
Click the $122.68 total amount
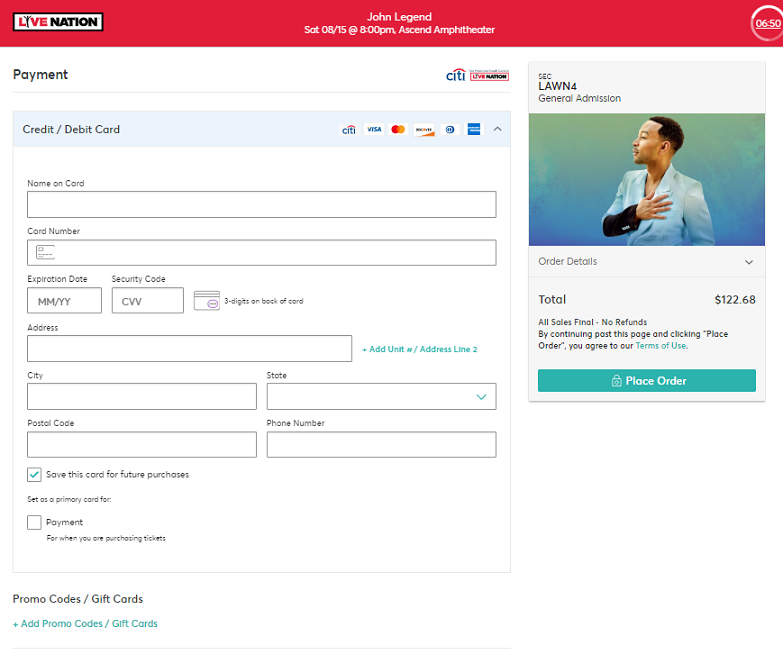pyautogui.click(x=735, y=300)
